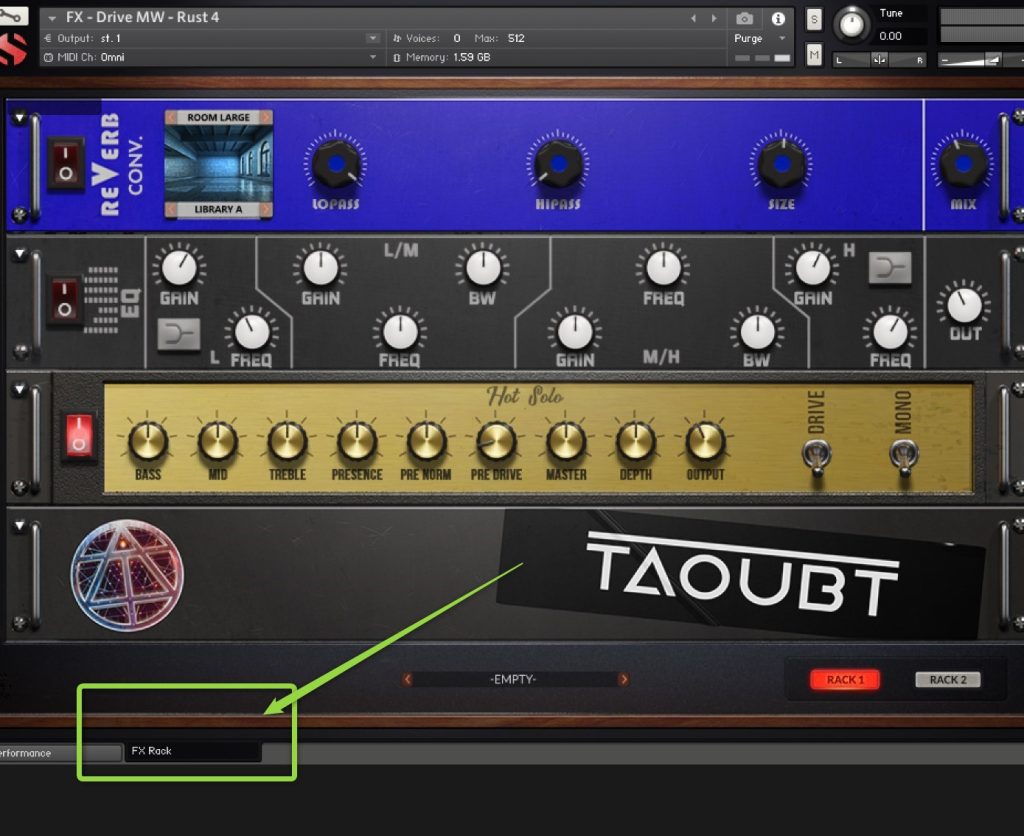The image size is (1024, 836).
Task: Collapse the Reverb module with its triangle
Action: click(x=18, y=118)
